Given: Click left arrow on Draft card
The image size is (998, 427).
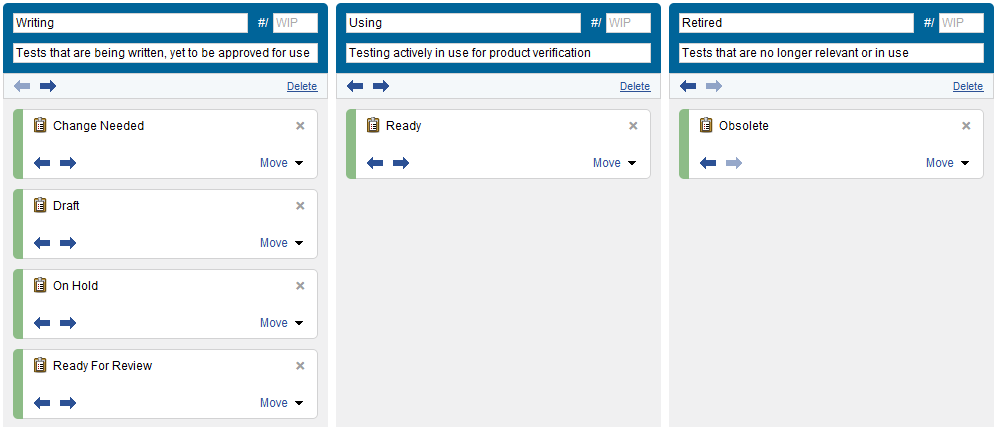Looking at the screenshot, I should click(42, 243).
